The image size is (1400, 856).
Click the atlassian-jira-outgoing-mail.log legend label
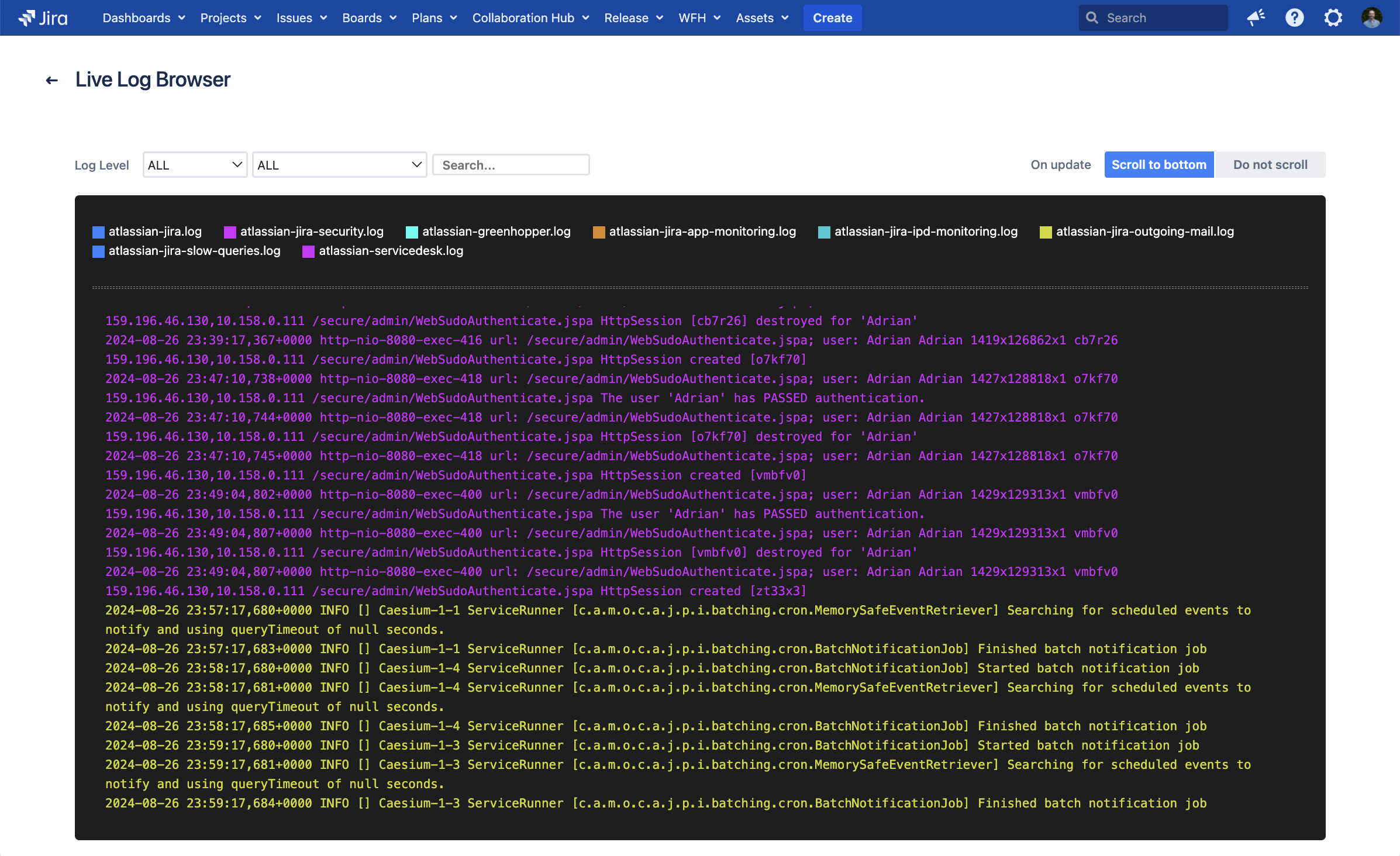tap(1145, 232)
